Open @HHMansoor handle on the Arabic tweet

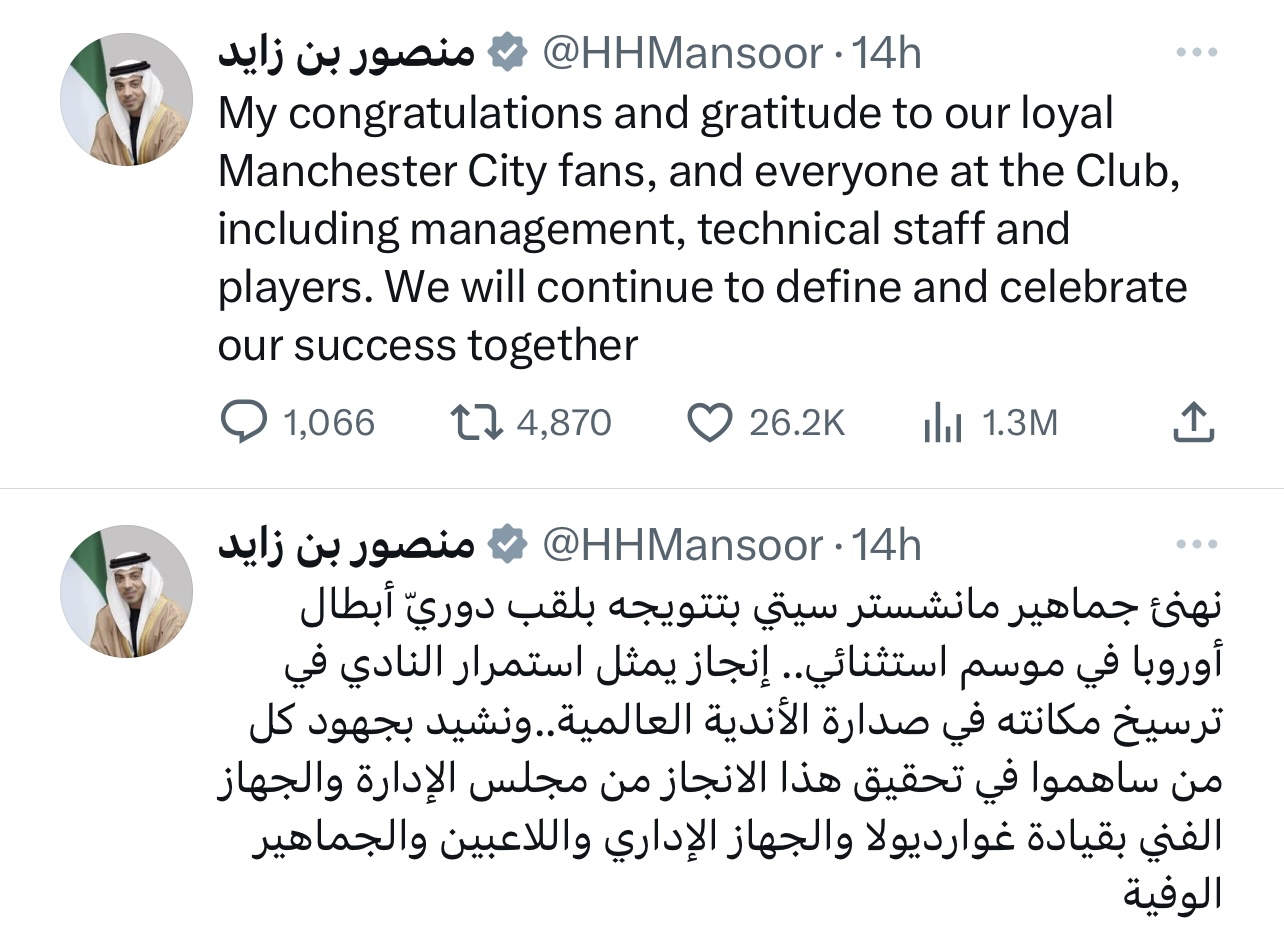tap(681, 545)
